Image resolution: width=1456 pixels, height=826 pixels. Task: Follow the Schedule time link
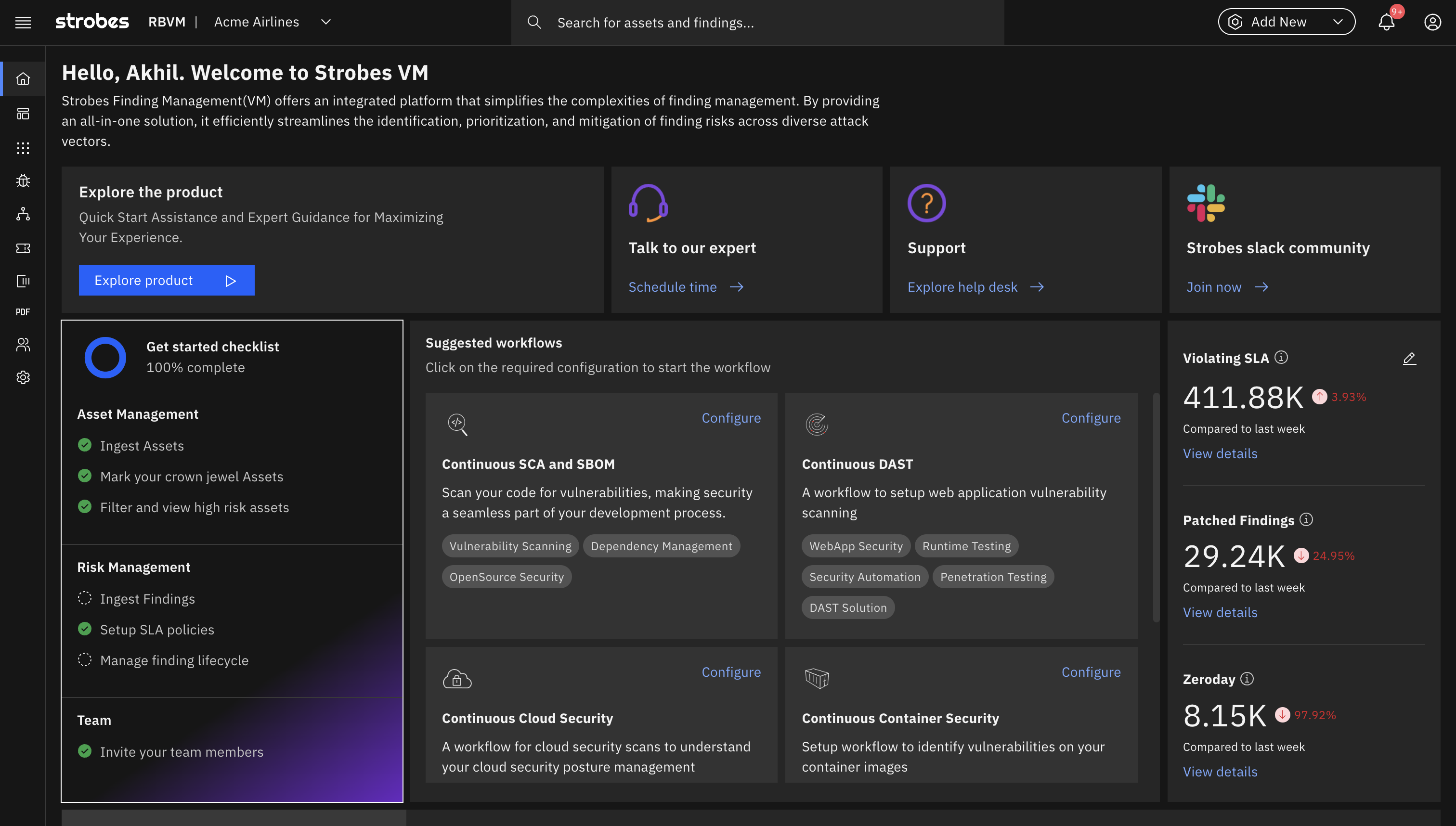tap(686, 287)
